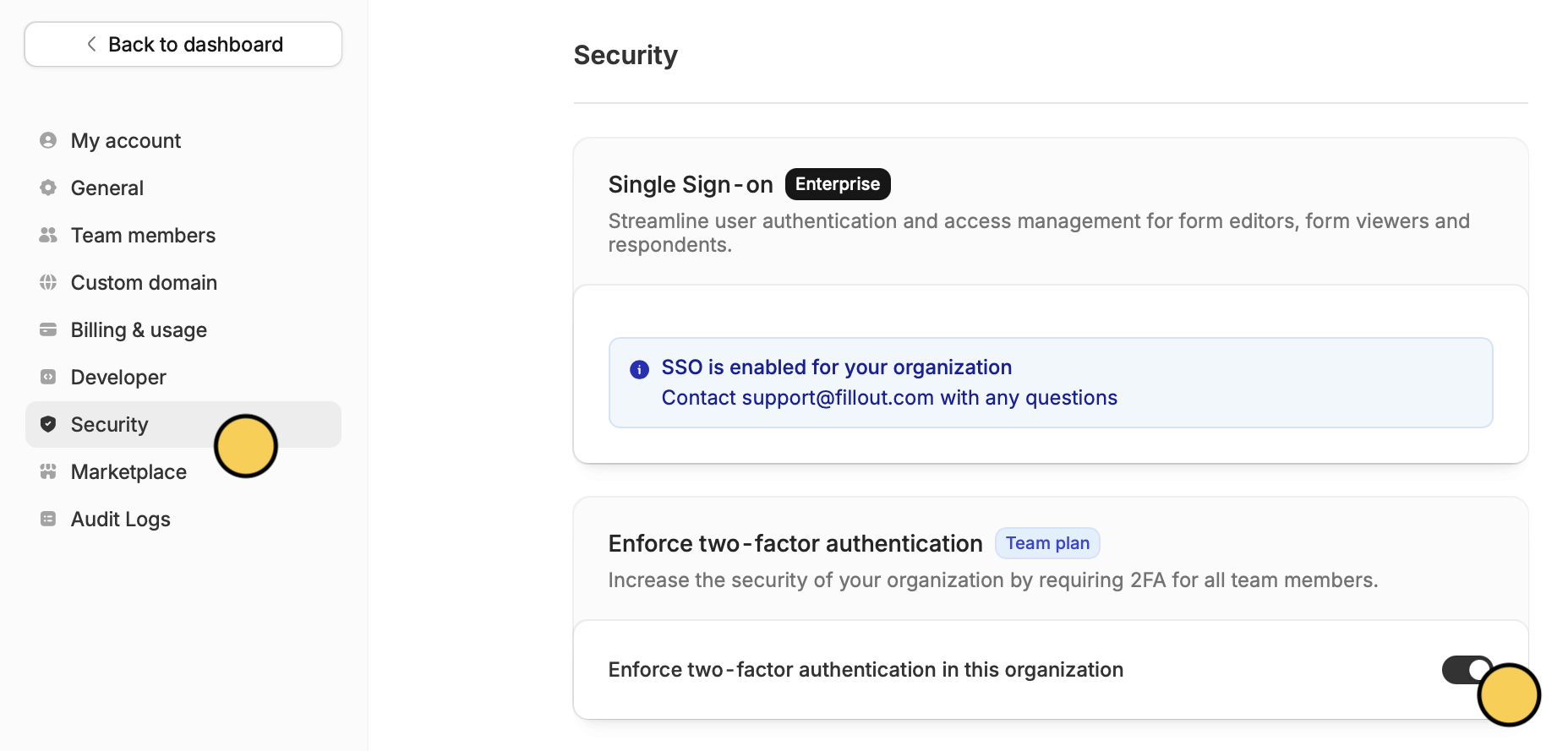Select Audit Logs in sidebar
This screenshot has height=751, width=1568.
120,519
